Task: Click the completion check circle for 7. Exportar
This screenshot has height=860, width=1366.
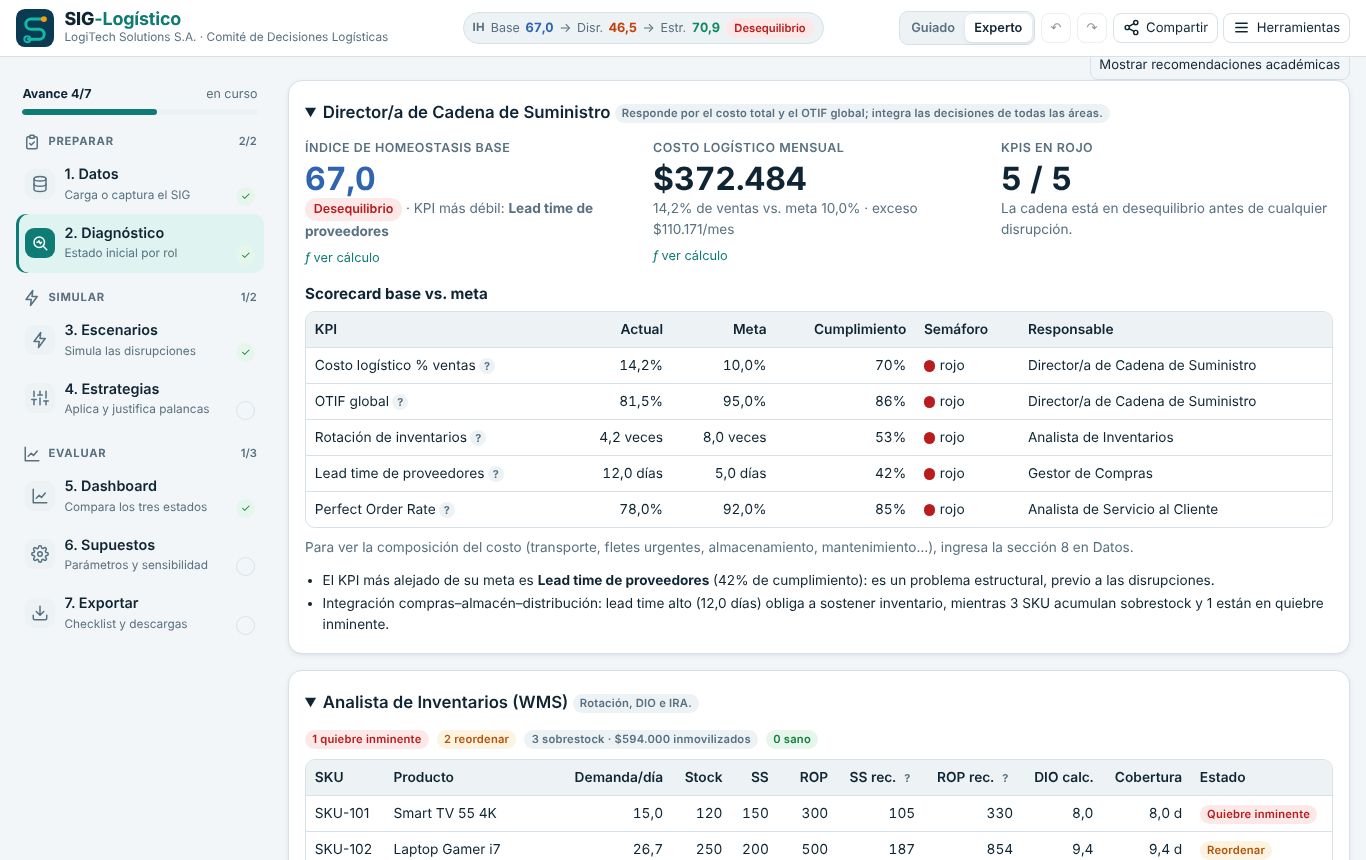Action: point(245,626)
